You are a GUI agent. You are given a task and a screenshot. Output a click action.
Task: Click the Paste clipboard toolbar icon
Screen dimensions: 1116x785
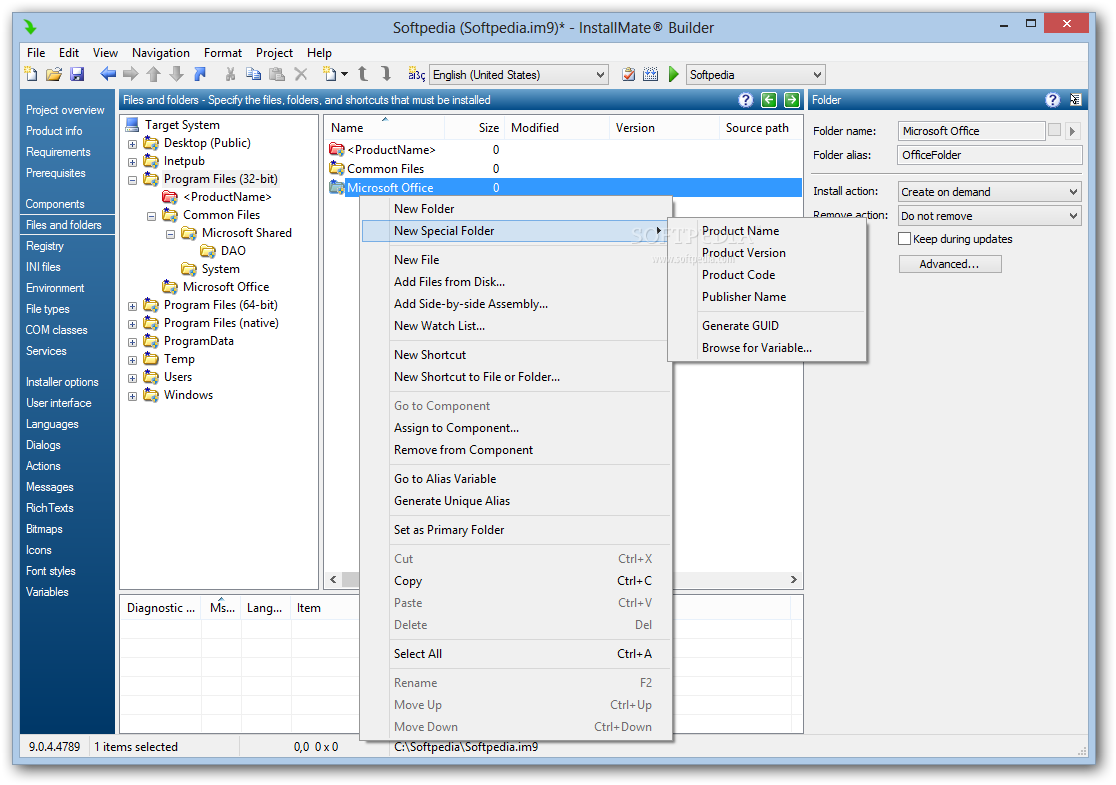click(x=277, y=74)
